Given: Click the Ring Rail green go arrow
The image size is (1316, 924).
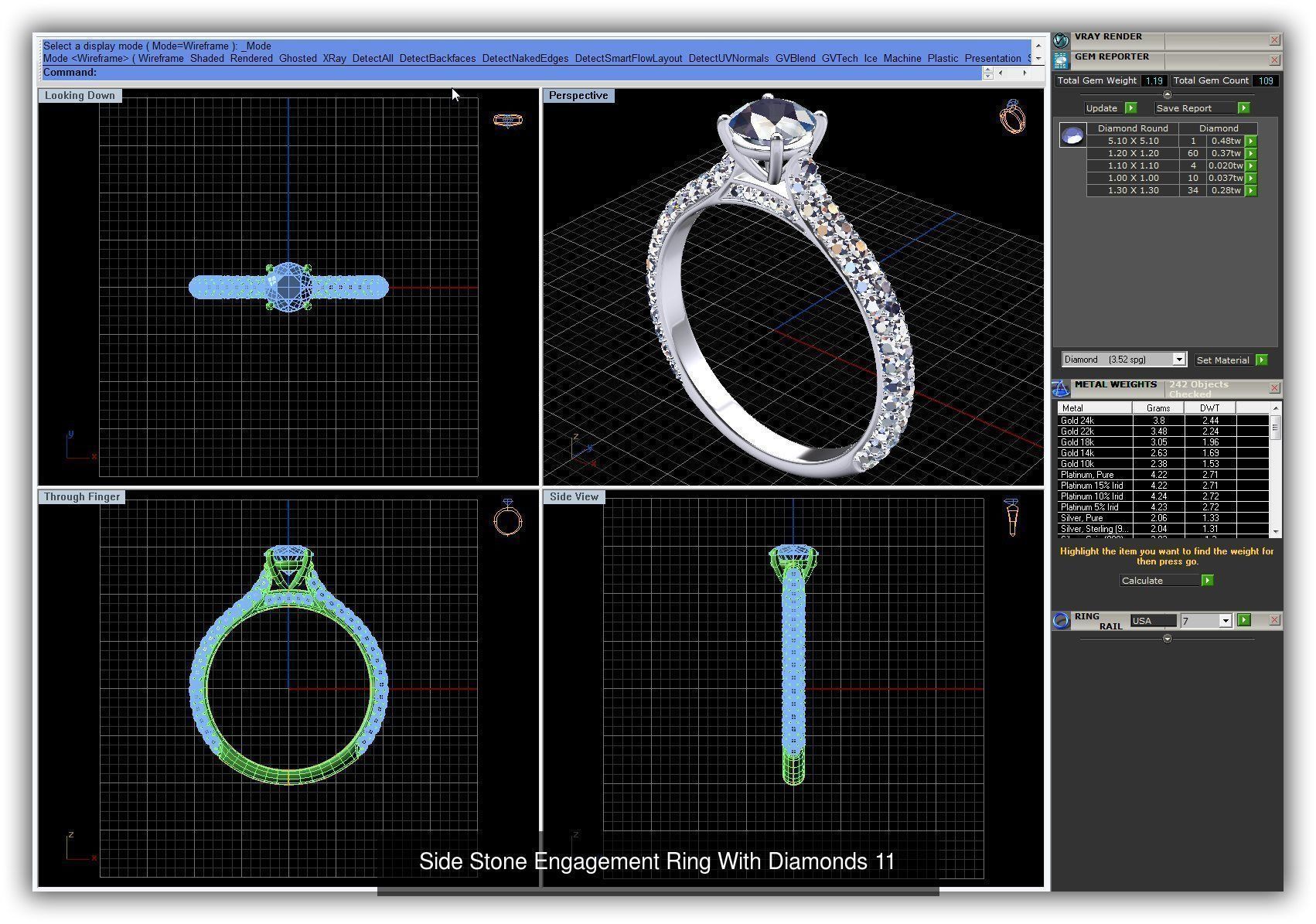Looking at the screenshot, I should (x=1243, y=620).
